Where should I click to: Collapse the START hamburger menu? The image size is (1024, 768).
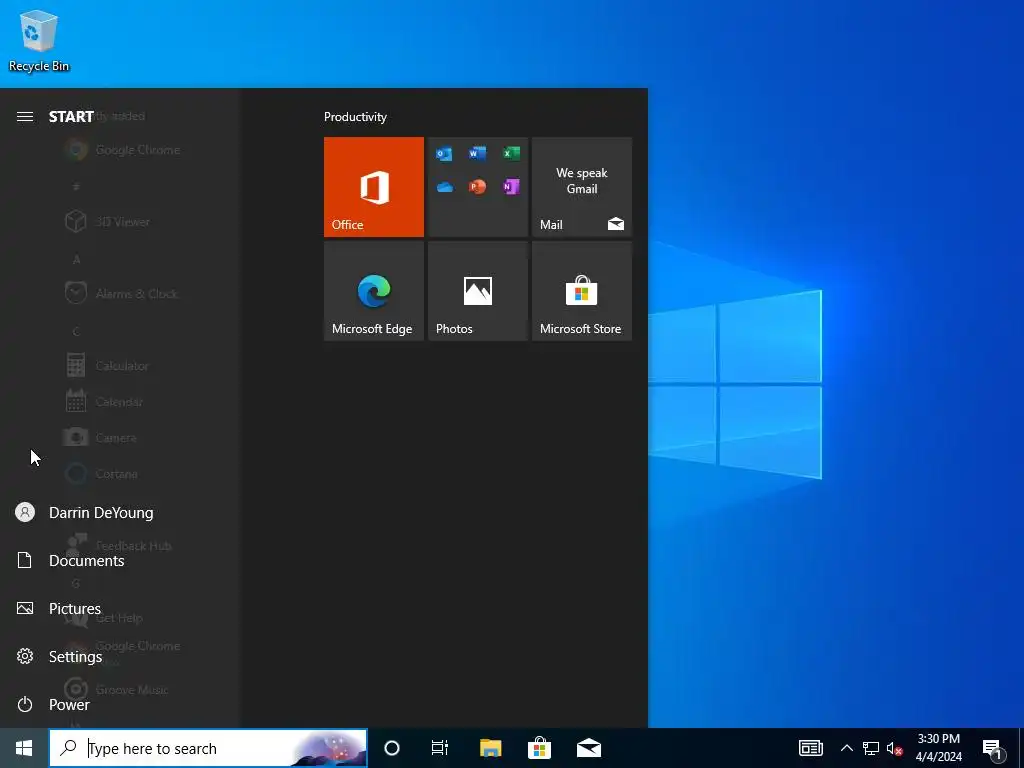(x=25, y=116)
